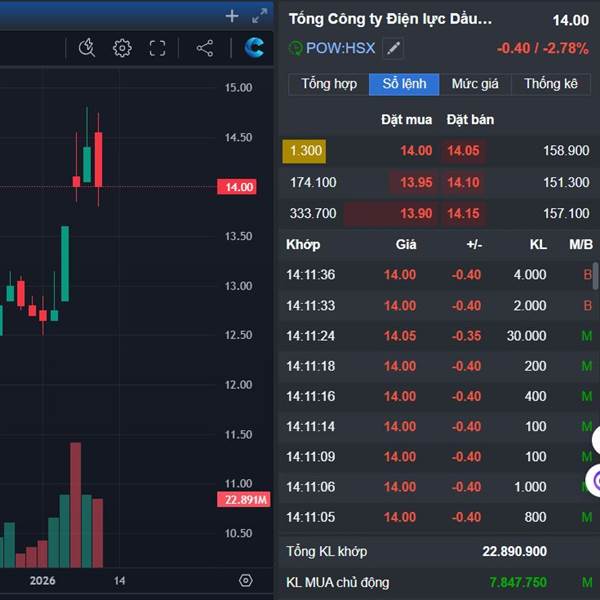Select the 14:11:06 trade row

click(439, 487)
